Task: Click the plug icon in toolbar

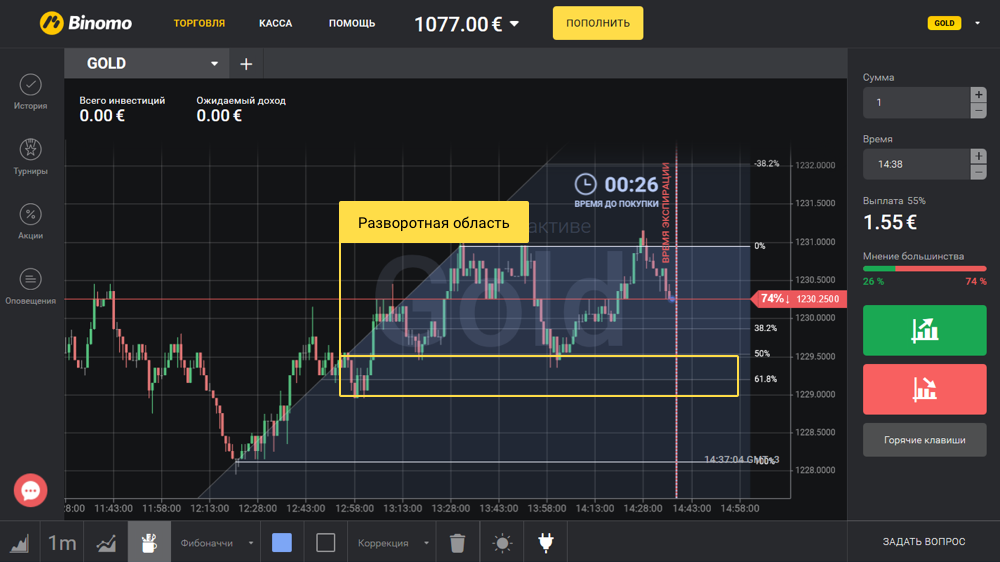Action: (546, 542)
